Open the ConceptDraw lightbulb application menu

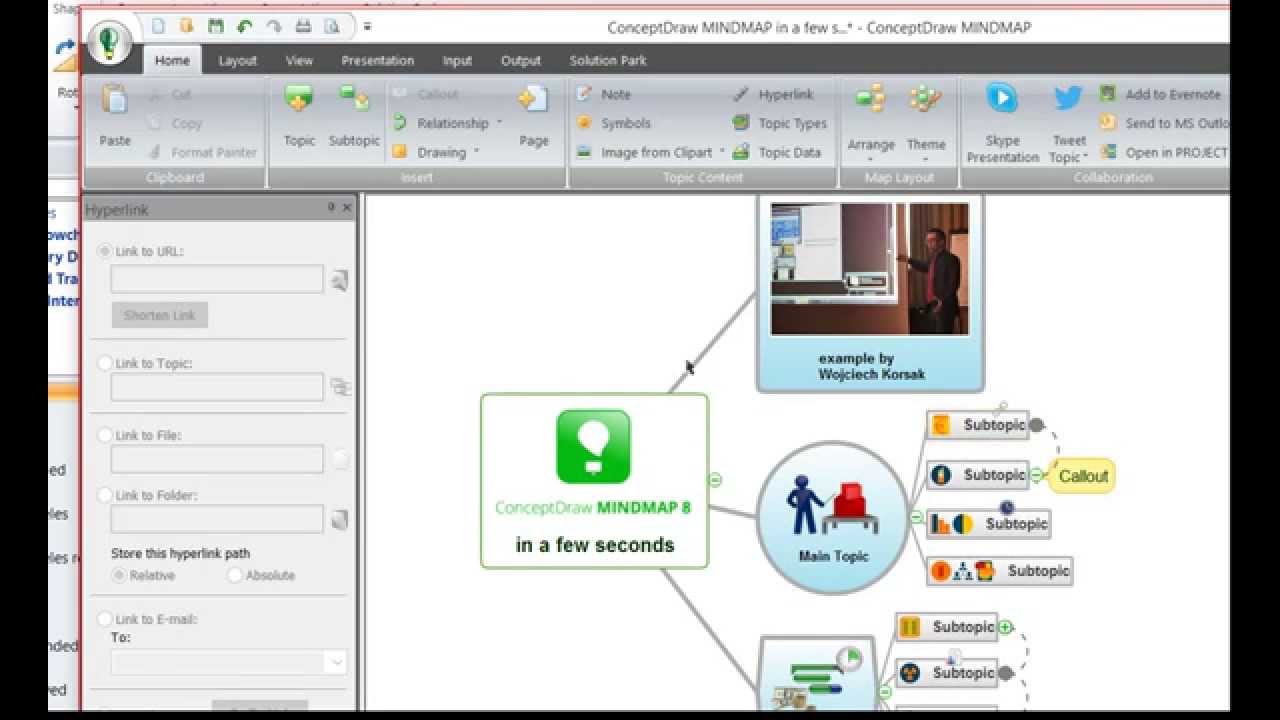pos(110,41)
